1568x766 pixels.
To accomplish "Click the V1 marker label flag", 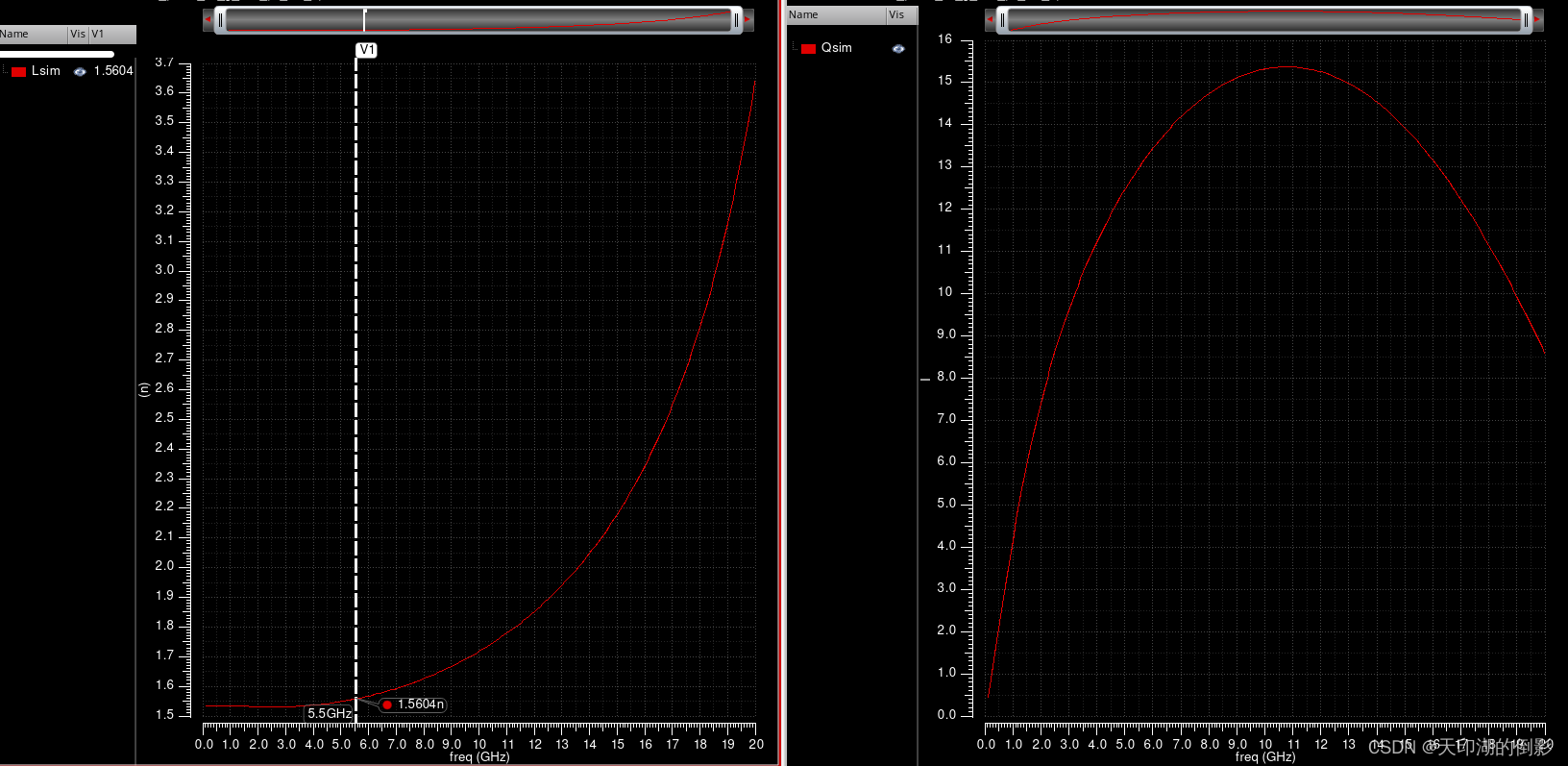I will [x=366, y=50].
